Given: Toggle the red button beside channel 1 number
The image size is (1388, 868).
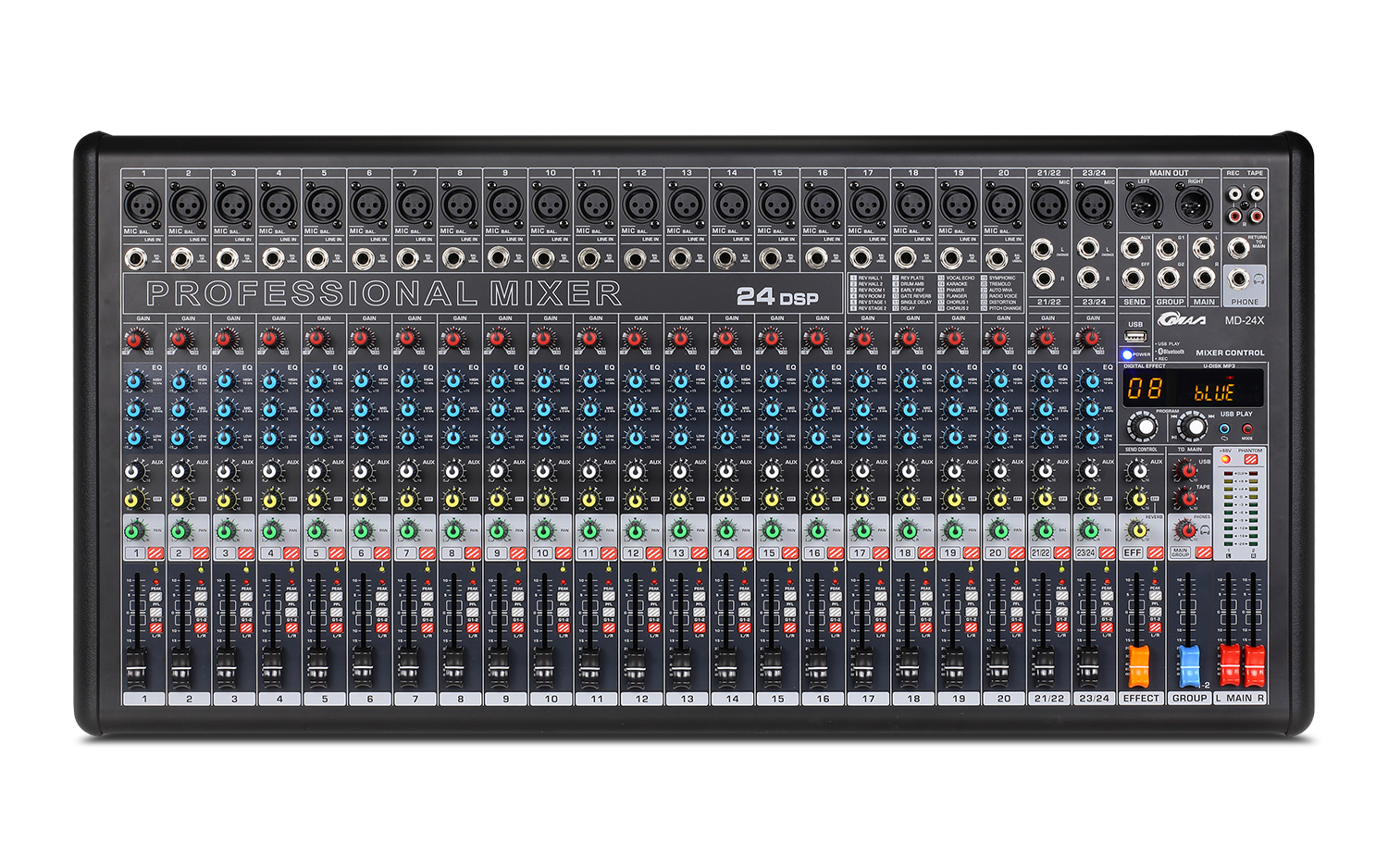Looking at the screenshot, I should click(155, 553).
